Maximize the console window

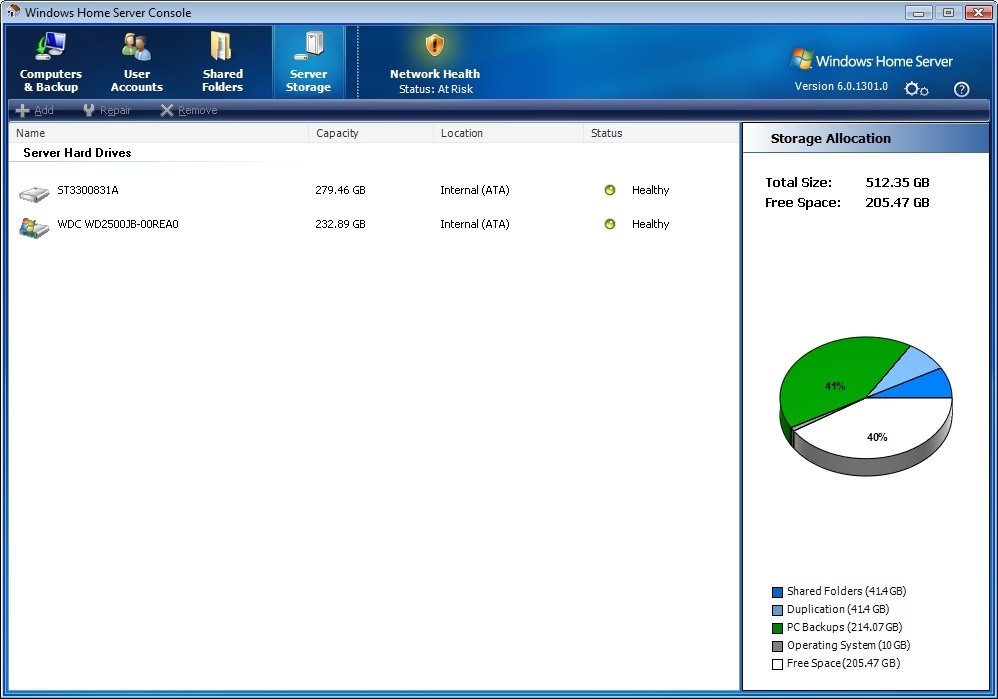click(948, 12)
